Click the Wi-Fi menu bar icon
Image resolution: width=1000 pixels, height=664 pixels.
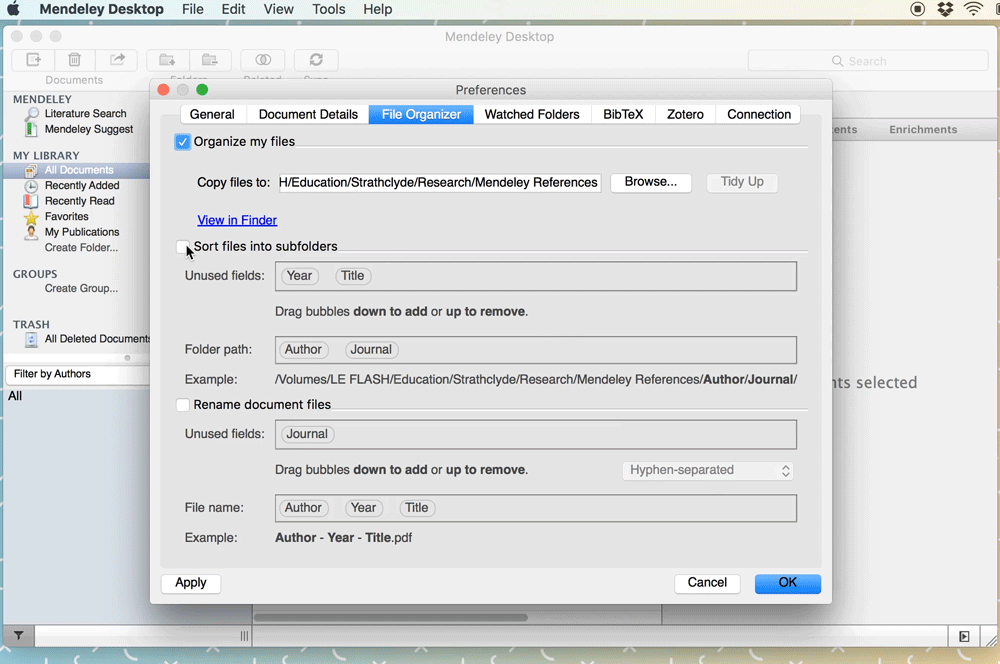(973, 9)
